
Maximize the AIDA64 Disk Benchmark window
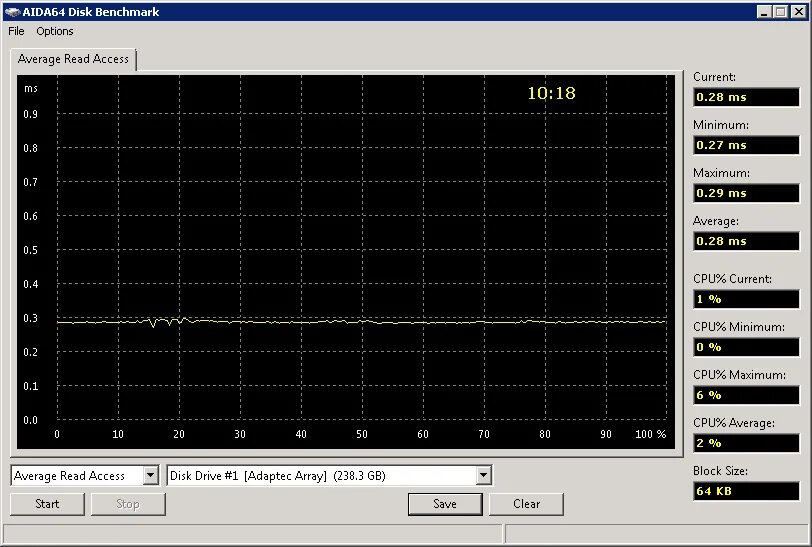click(781, 12)
